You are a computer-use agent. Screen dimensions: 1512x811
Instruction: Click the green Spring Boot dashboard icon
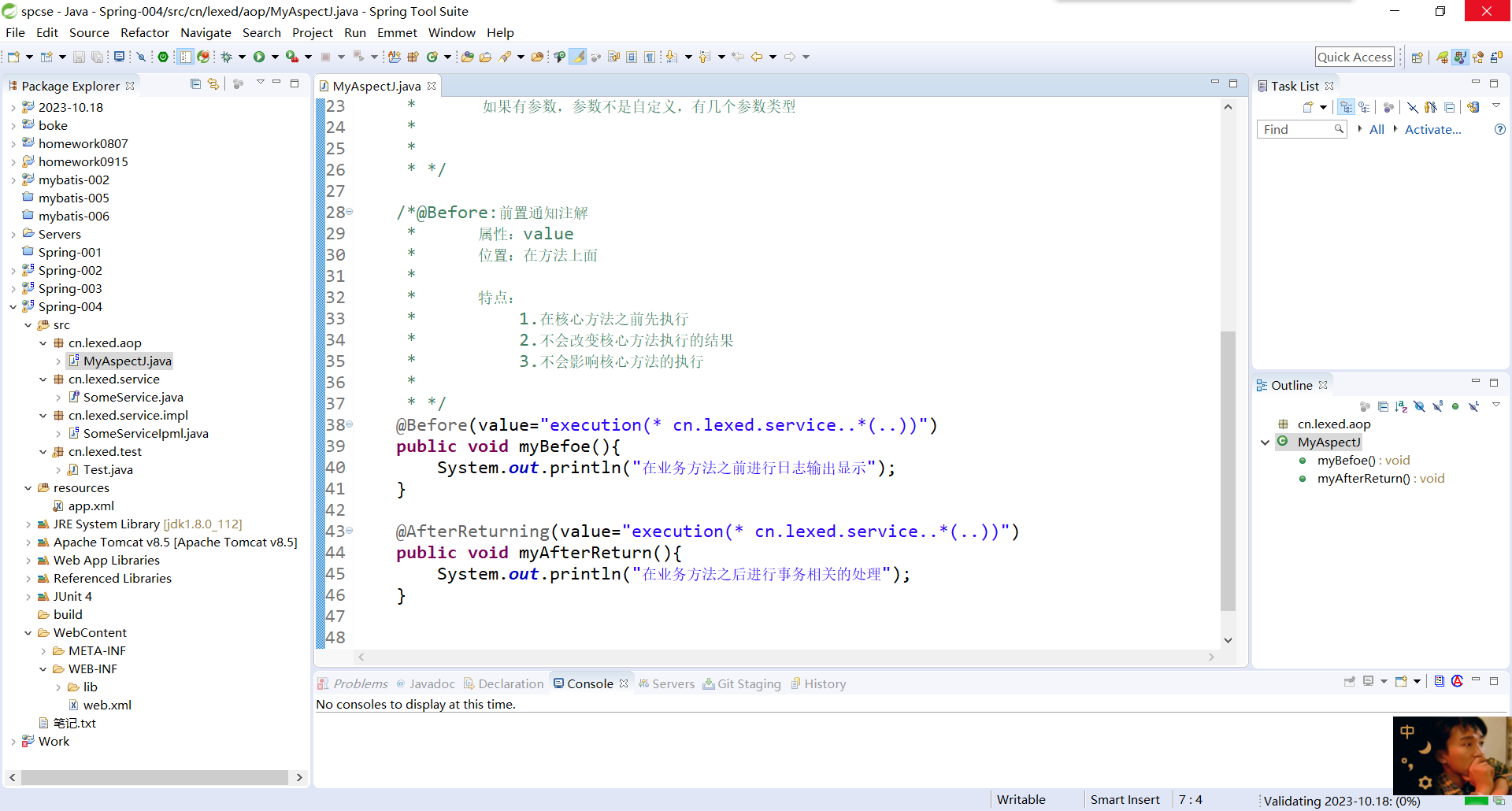point(163,57)
